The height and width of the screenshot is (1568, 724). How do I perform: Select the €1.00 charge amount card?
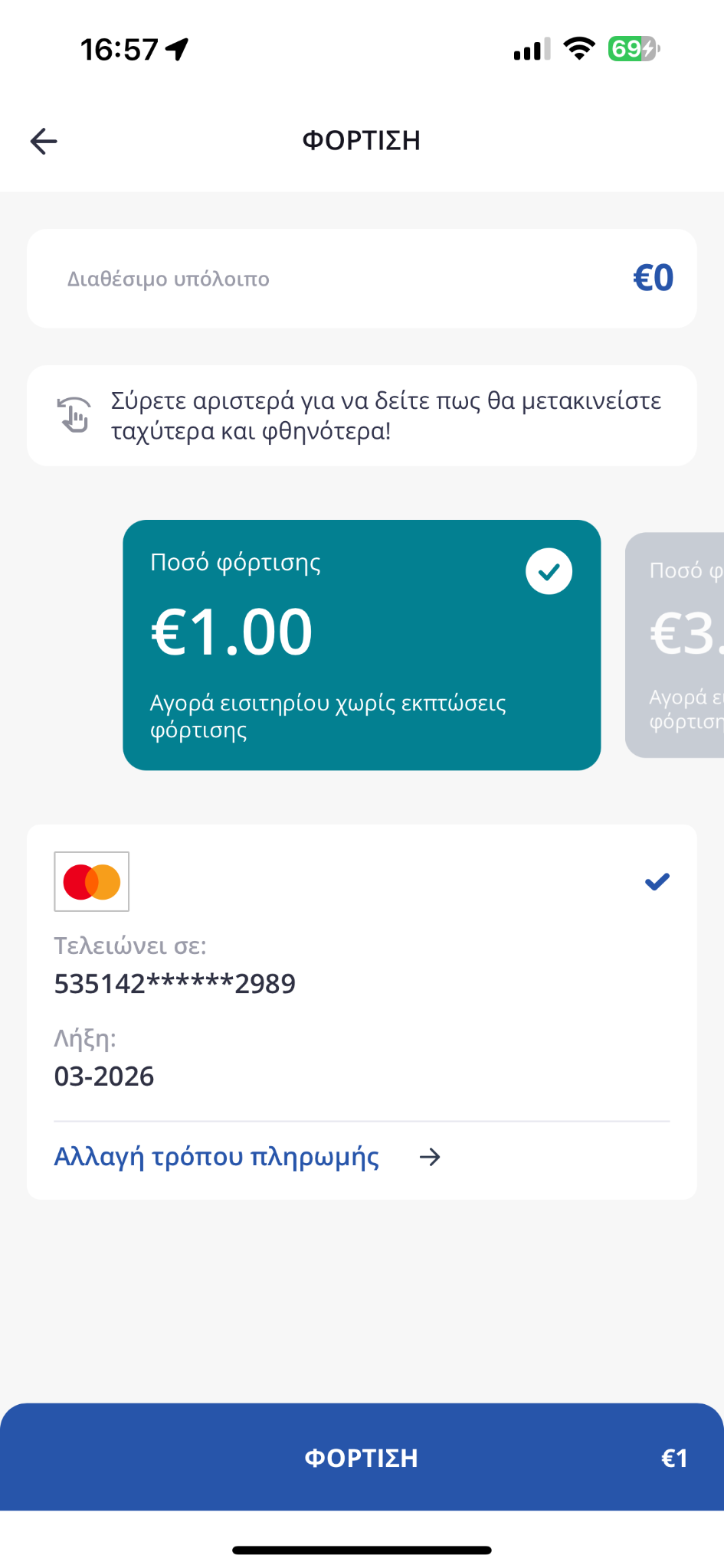coord(362,645)
